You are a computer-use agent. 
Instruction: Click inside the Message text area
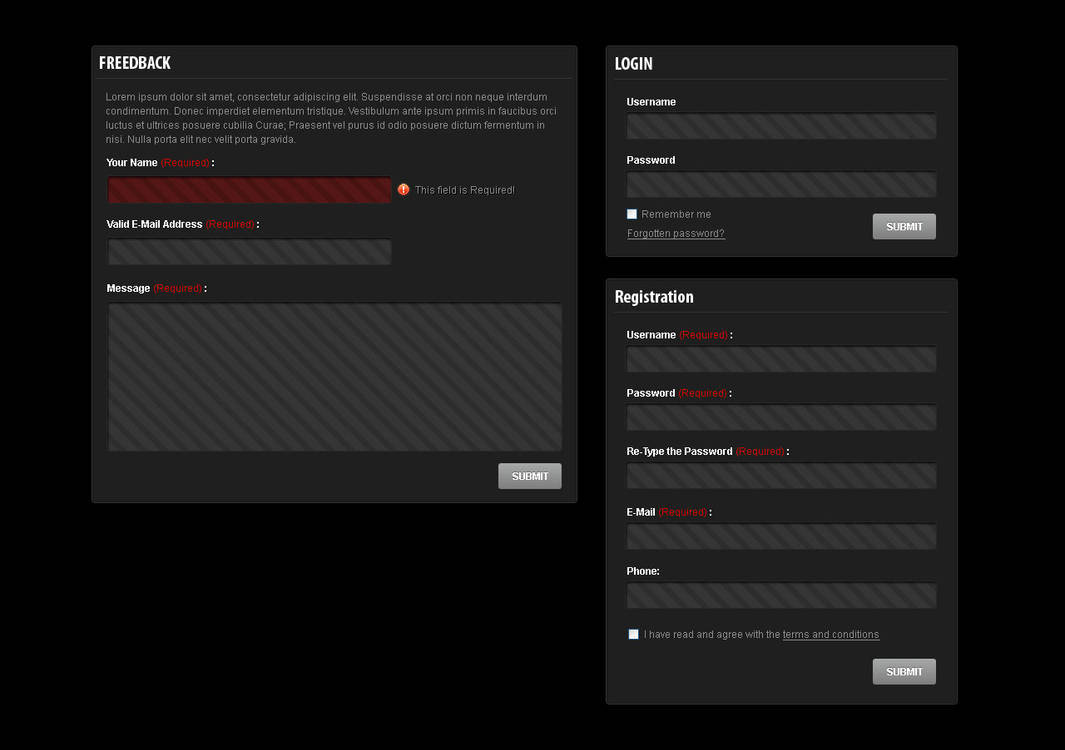334,376
